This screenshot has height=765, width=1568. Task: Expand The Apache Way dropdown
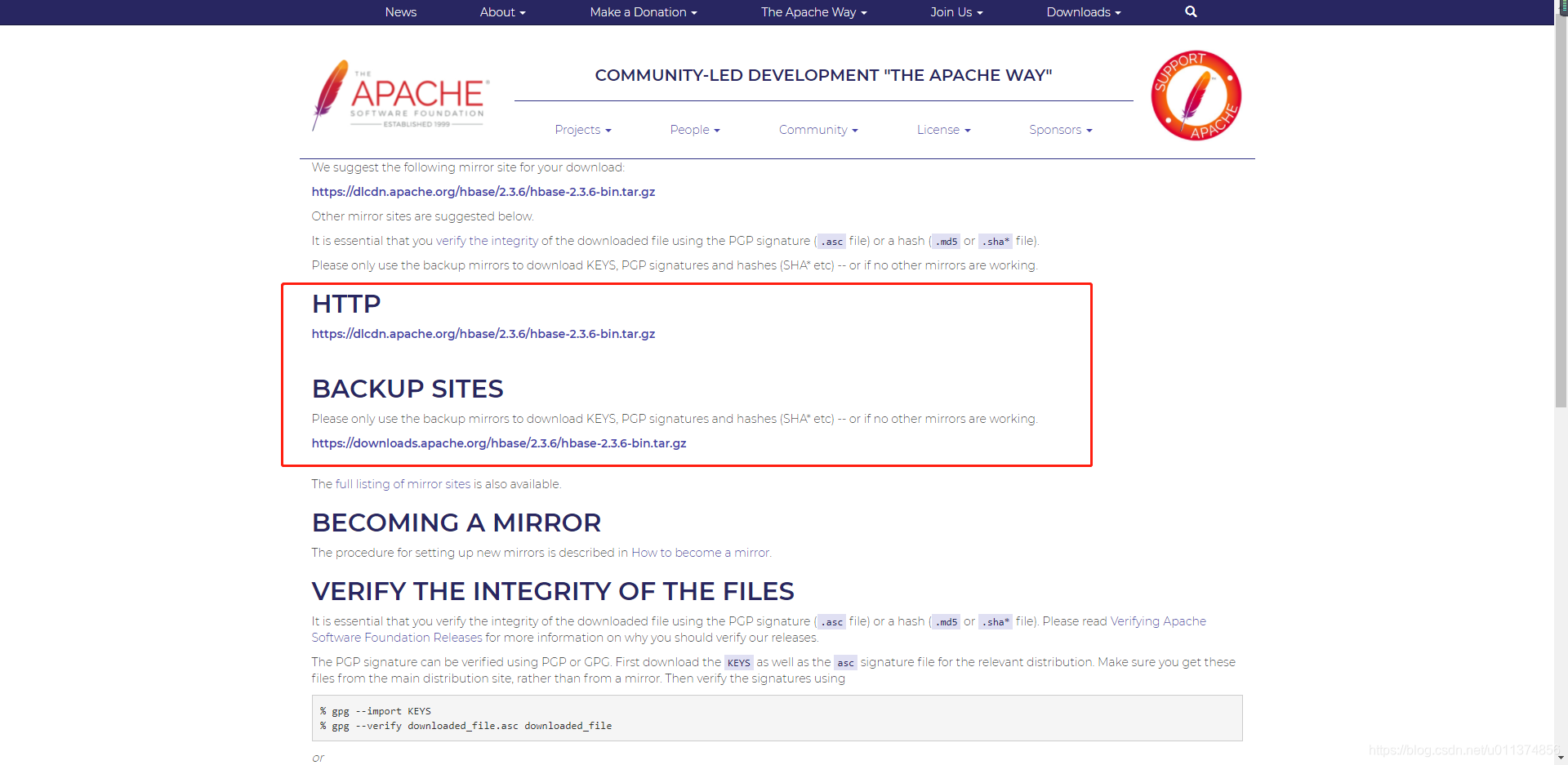click(x=814, y=12)
